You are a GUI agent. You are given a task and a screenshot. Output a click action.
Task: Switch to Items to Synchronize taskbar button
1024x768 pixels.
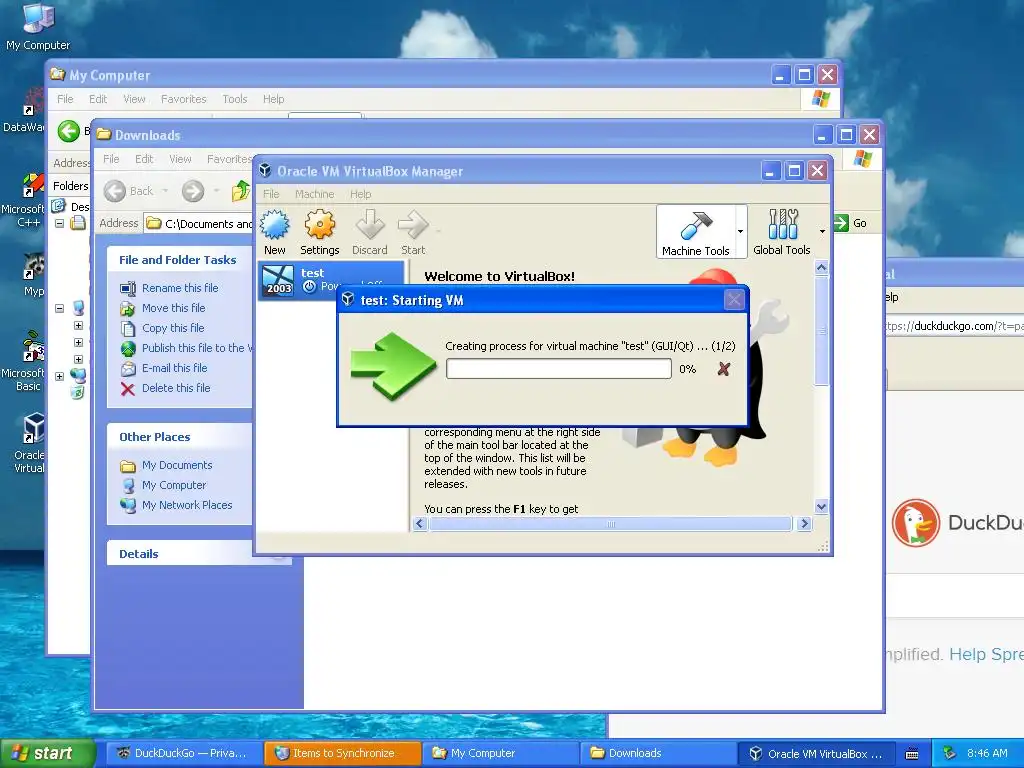[x=342, y=754]
